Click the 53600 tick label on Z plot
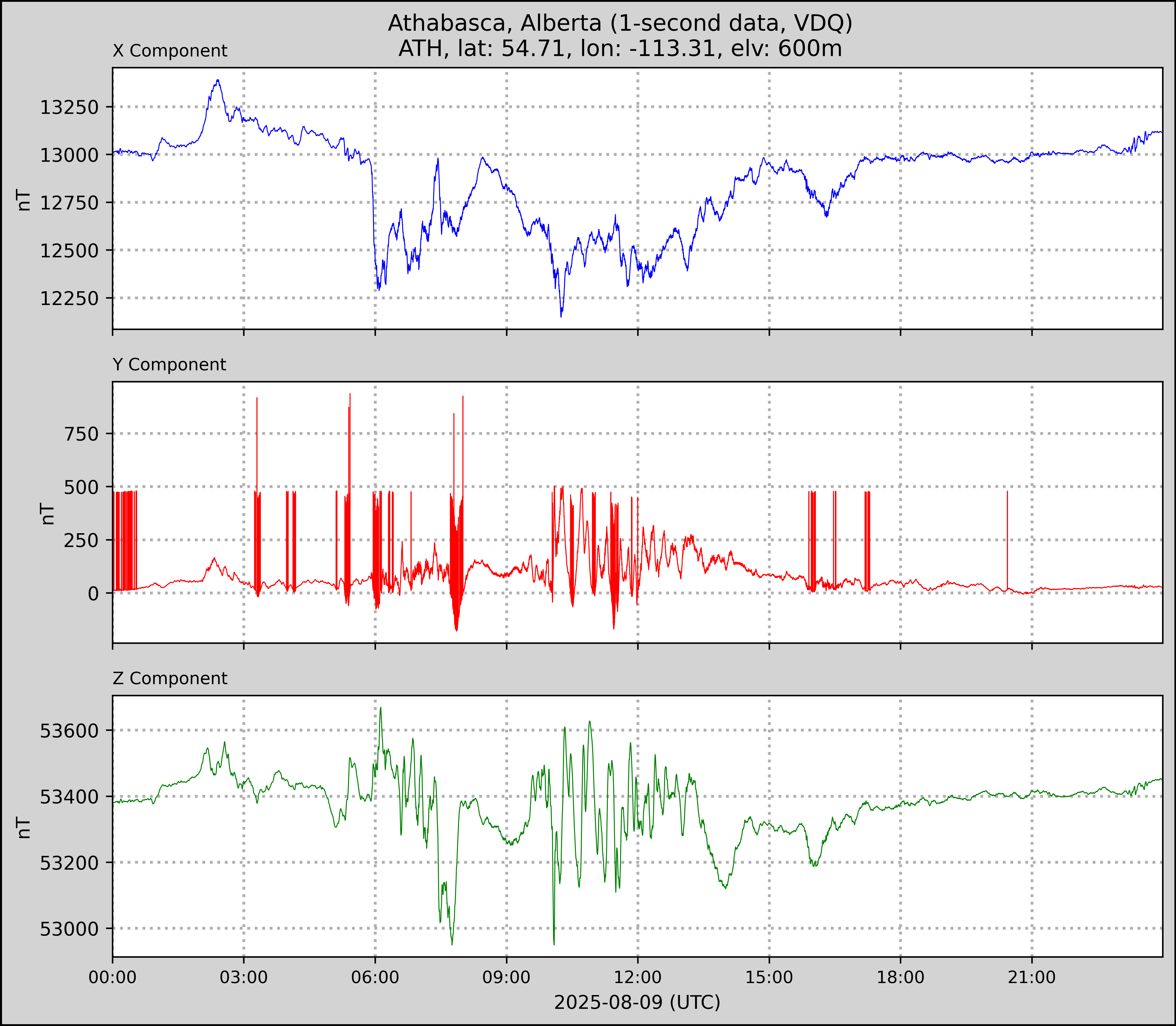The width and height of the screenshot is (1176, 1026). point(69,731)
